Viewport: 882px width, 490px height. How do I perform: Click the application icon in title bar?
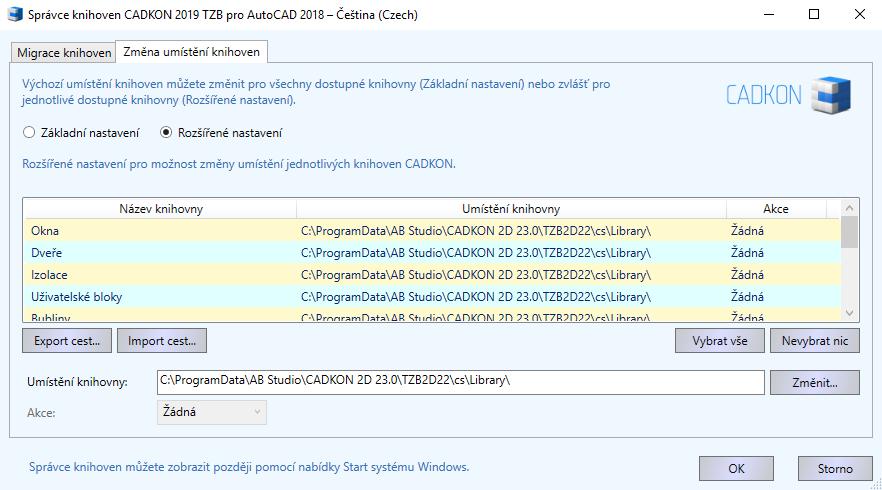tap(15, 14)
